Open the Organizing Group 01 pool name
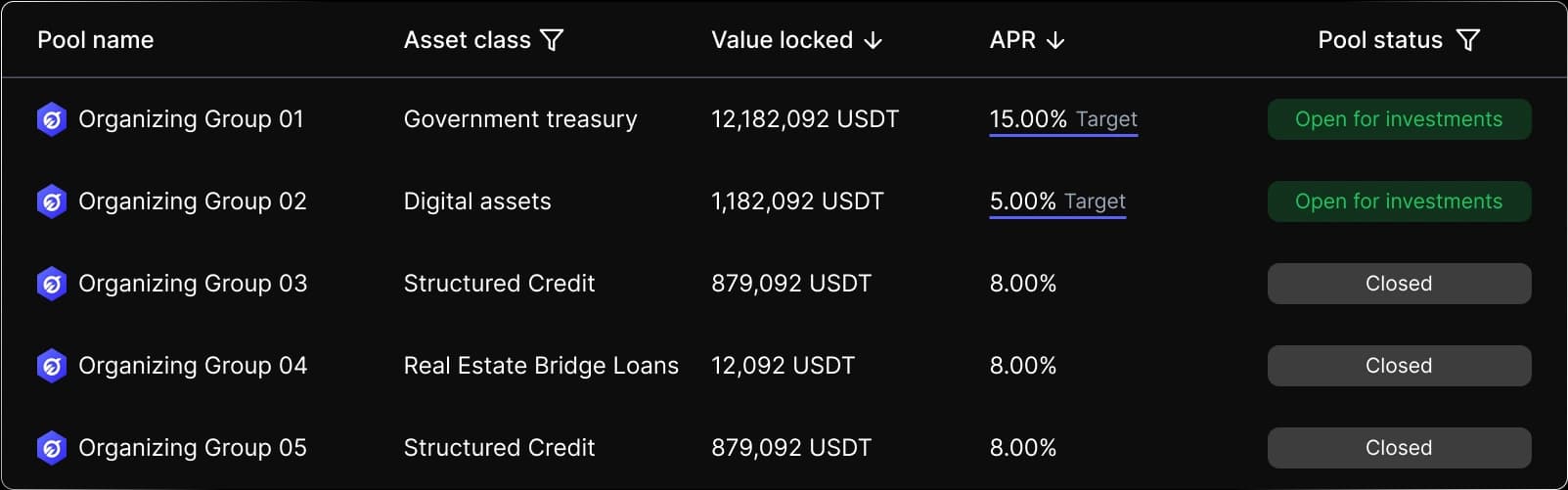This screenshot has height=490, width=1568. [191, 119]
